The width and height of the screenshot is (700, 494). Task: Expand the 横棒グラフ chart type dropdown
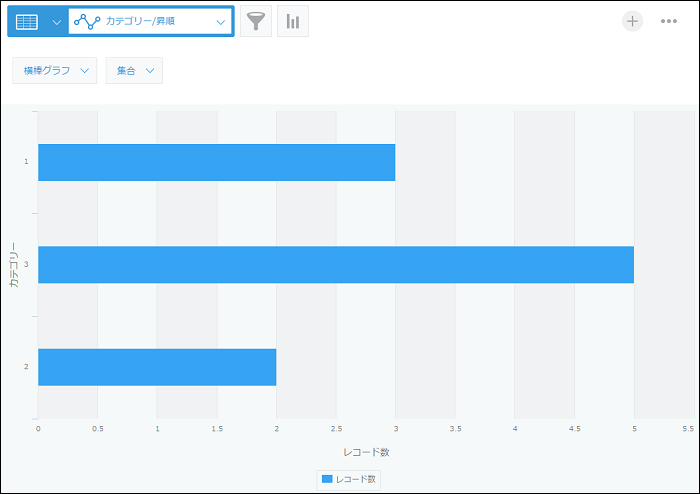pos(55,70)
